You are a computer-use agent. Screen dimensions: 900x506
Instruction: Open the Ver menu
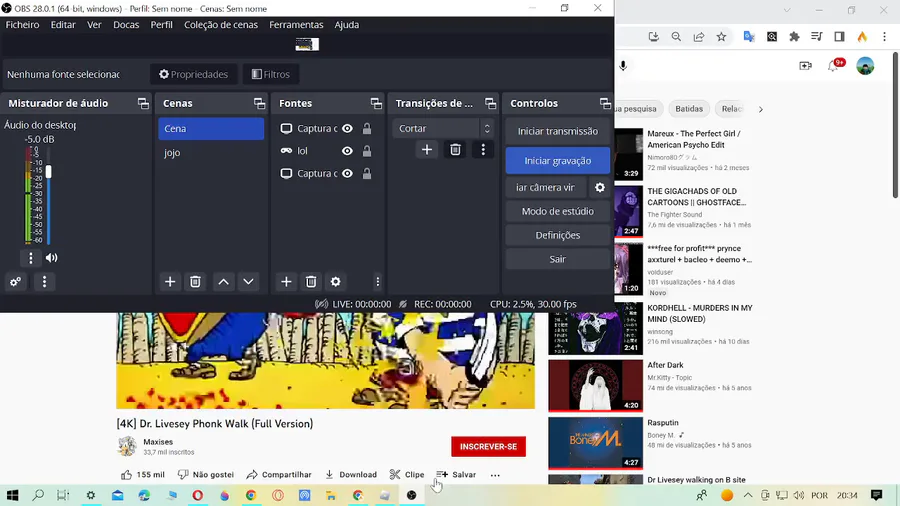[94, 25]
